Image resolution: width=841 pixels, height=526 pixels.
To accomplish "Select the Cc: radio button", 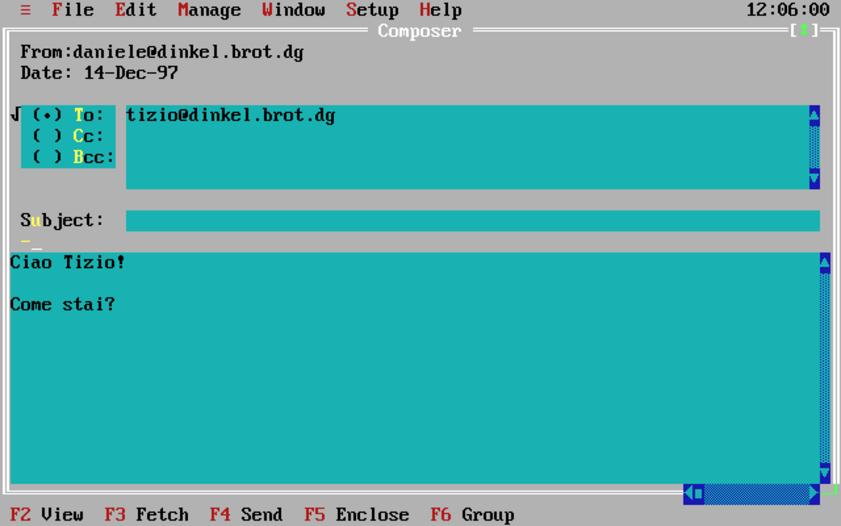I will (47, 136).
